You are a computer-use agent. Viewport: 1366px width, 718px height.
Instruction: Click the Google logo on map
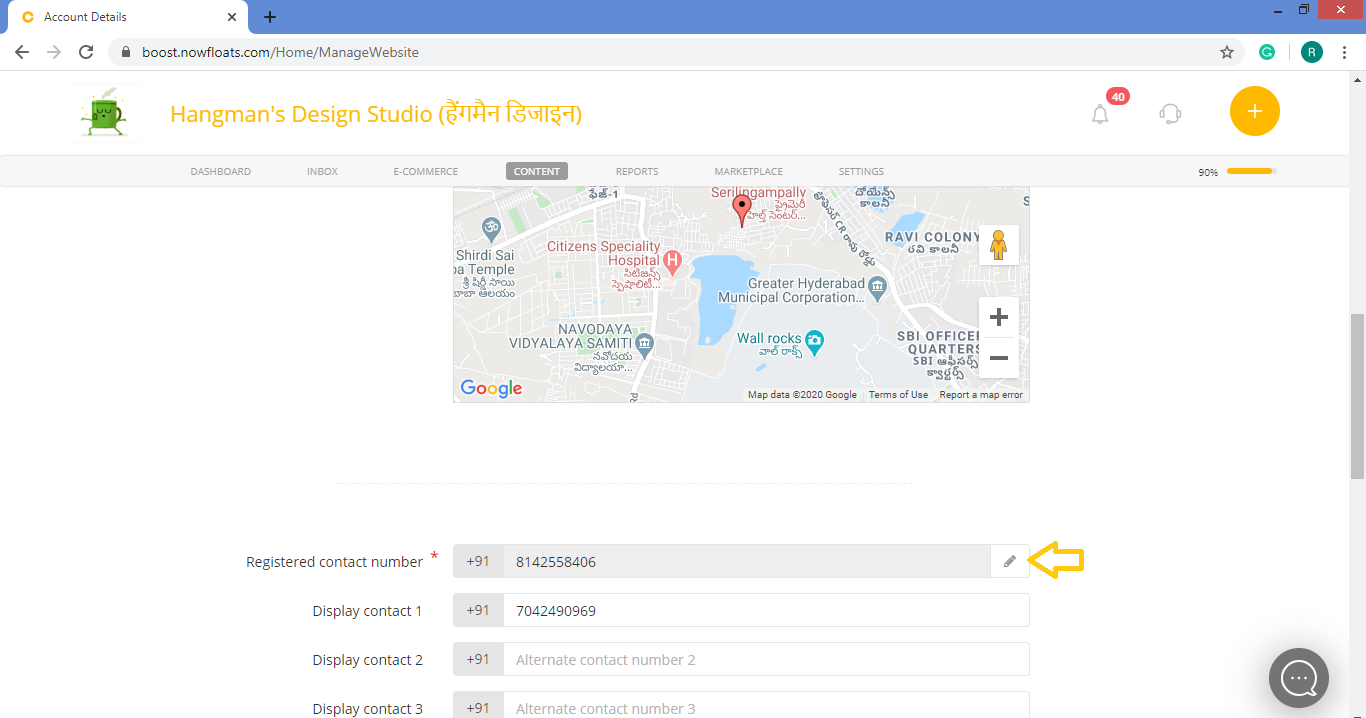click(x=491, y=388)
